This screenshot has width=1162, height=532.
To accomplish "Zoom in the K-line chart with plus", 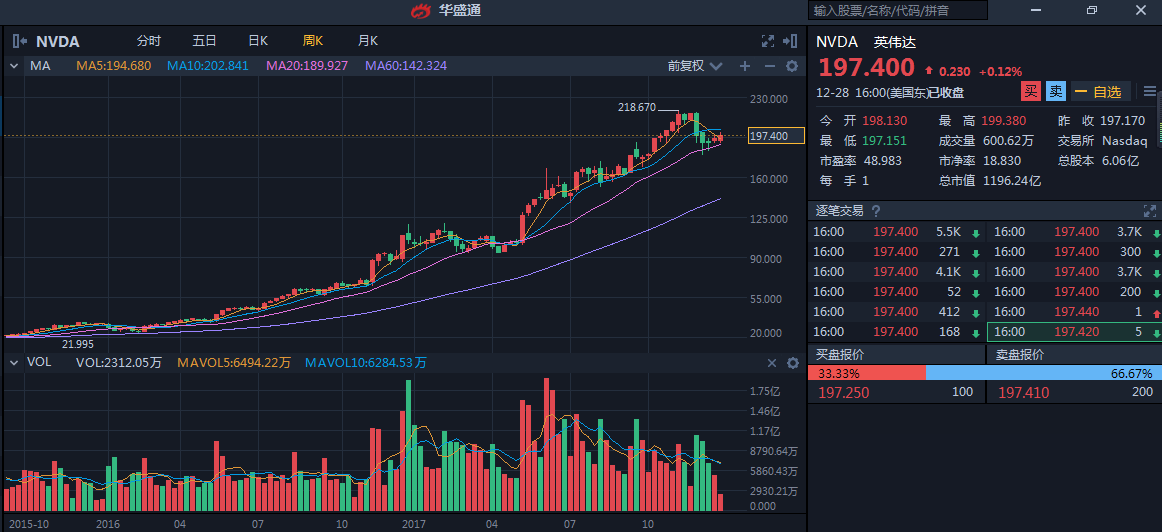I will point(744,66).
